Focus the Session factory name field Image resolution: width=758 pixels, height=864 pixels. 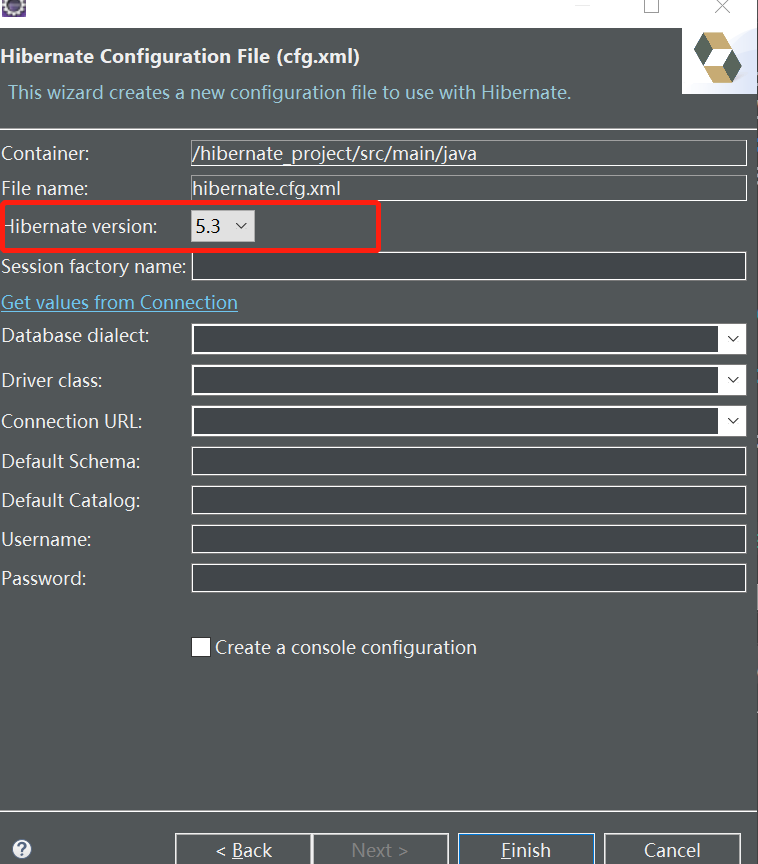[469, 266]
